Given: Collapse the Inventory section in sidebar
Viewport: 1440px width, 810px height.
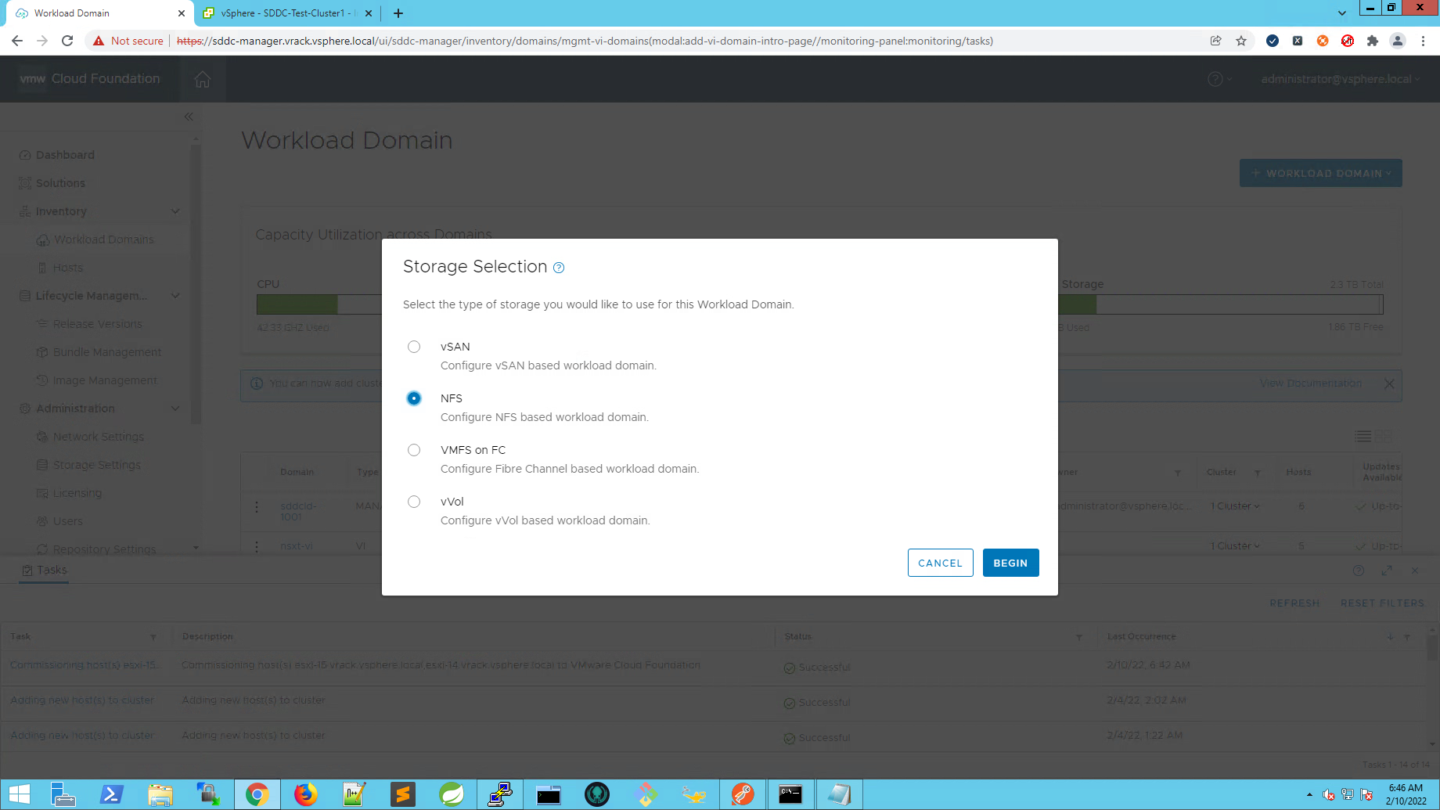Looking at the screenshot, I should pos(176,212).
